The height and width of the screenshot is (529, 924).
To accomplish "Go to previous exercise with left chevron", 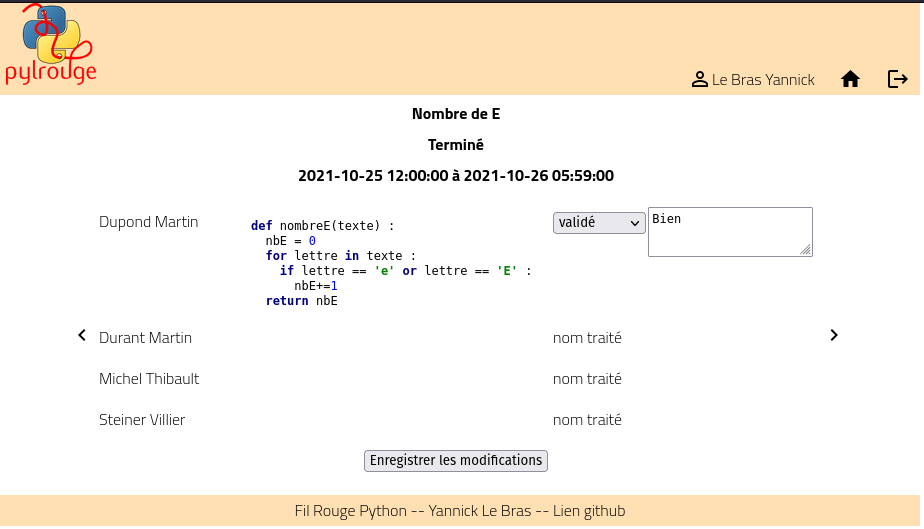I will 82,335.
